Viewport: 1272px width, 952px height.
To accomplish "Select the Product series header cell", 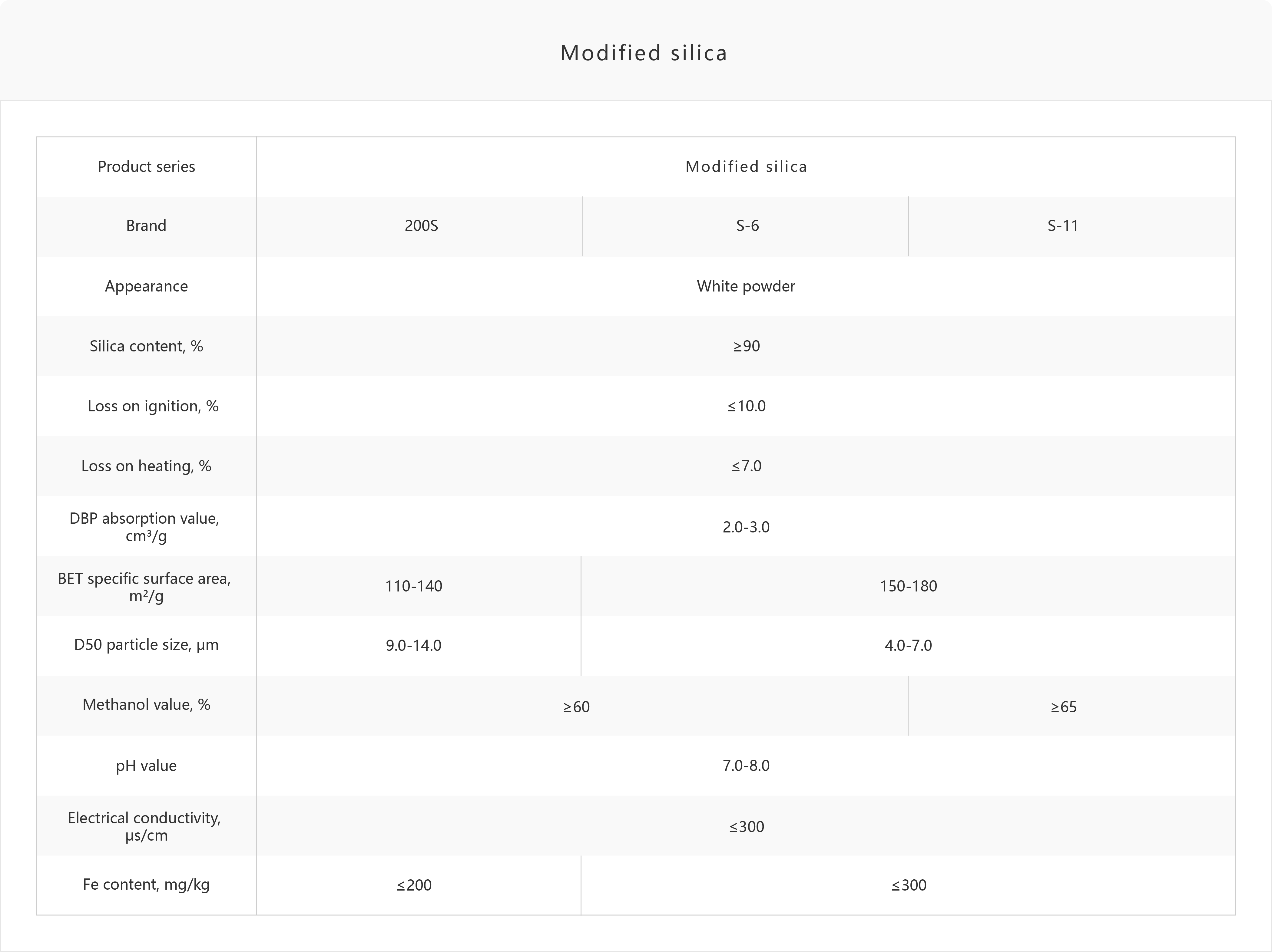I will [147, 167].
